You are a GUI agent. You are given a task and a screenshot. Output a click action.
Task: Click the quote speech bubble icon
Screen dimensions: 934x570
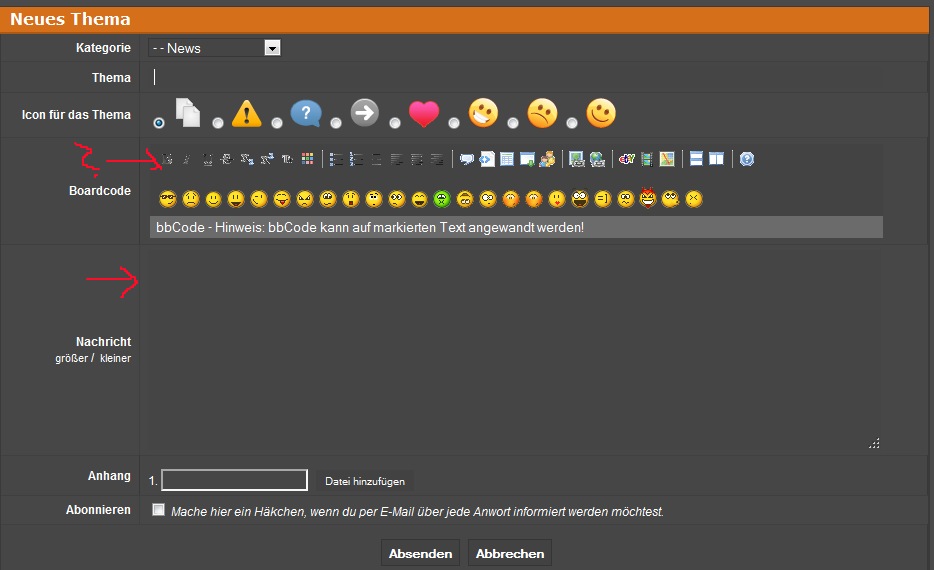[466, 159]
